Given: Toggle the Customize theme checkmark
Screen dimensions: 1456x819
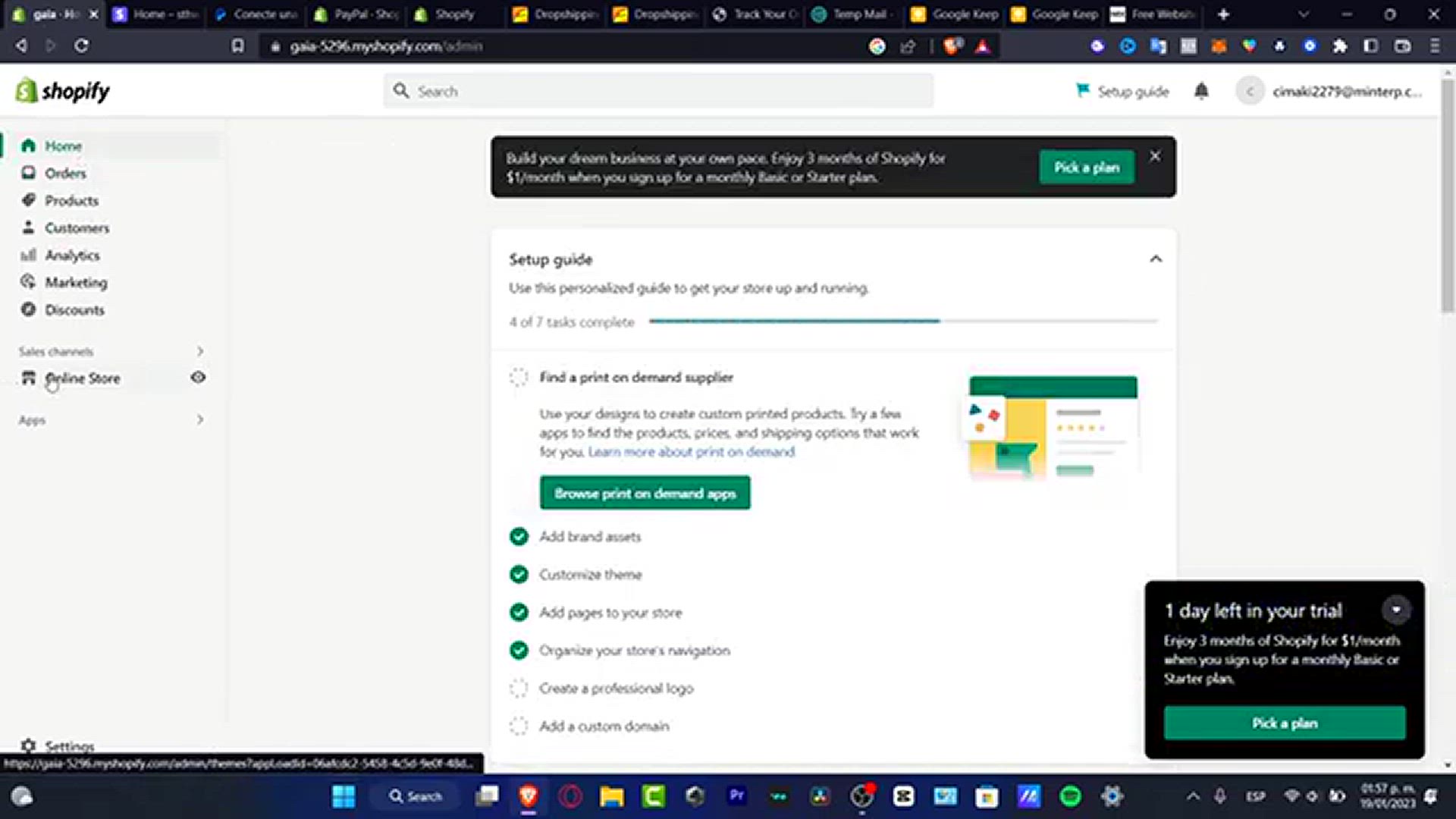Looking at the screenshot, I should pos(519,575).
